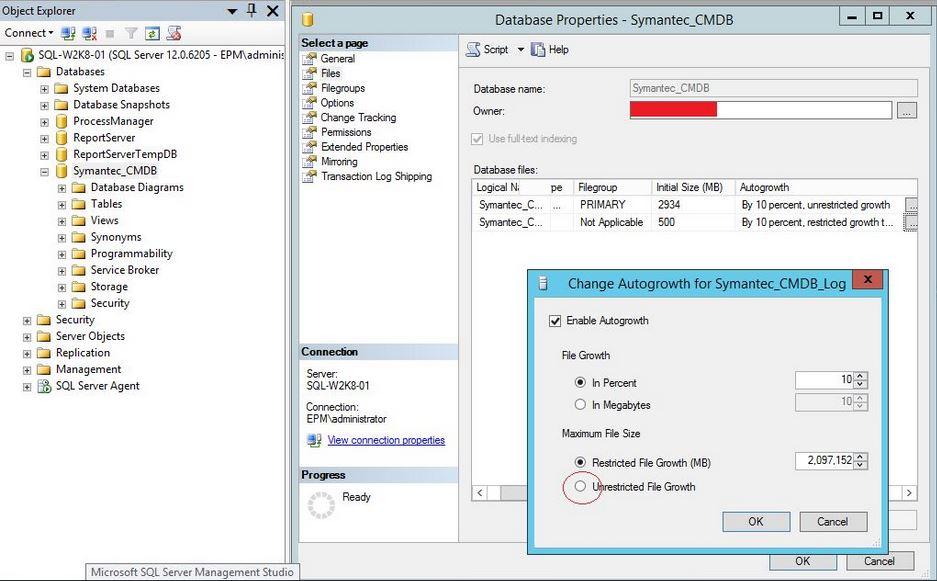
Task: Open the Transaction Log Shipping page
Action: tap(376, 176)
